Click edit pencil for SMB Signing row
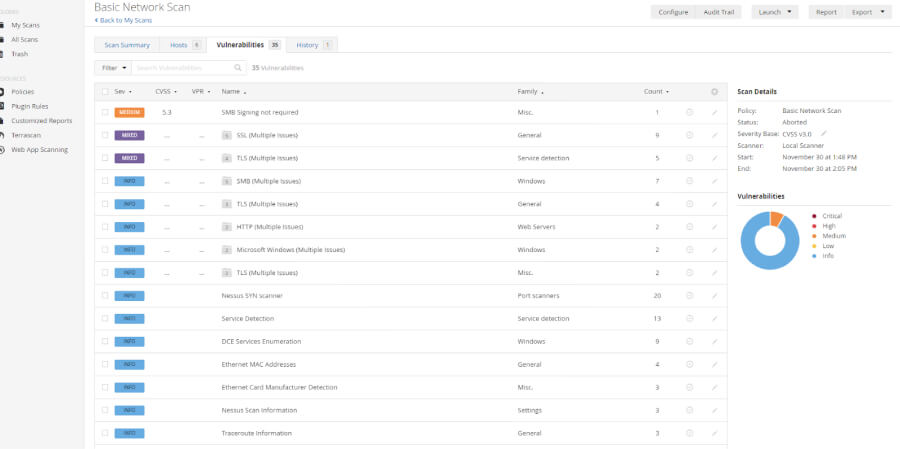The height and width of the screenshot is (449, 900). click(714, 113)
